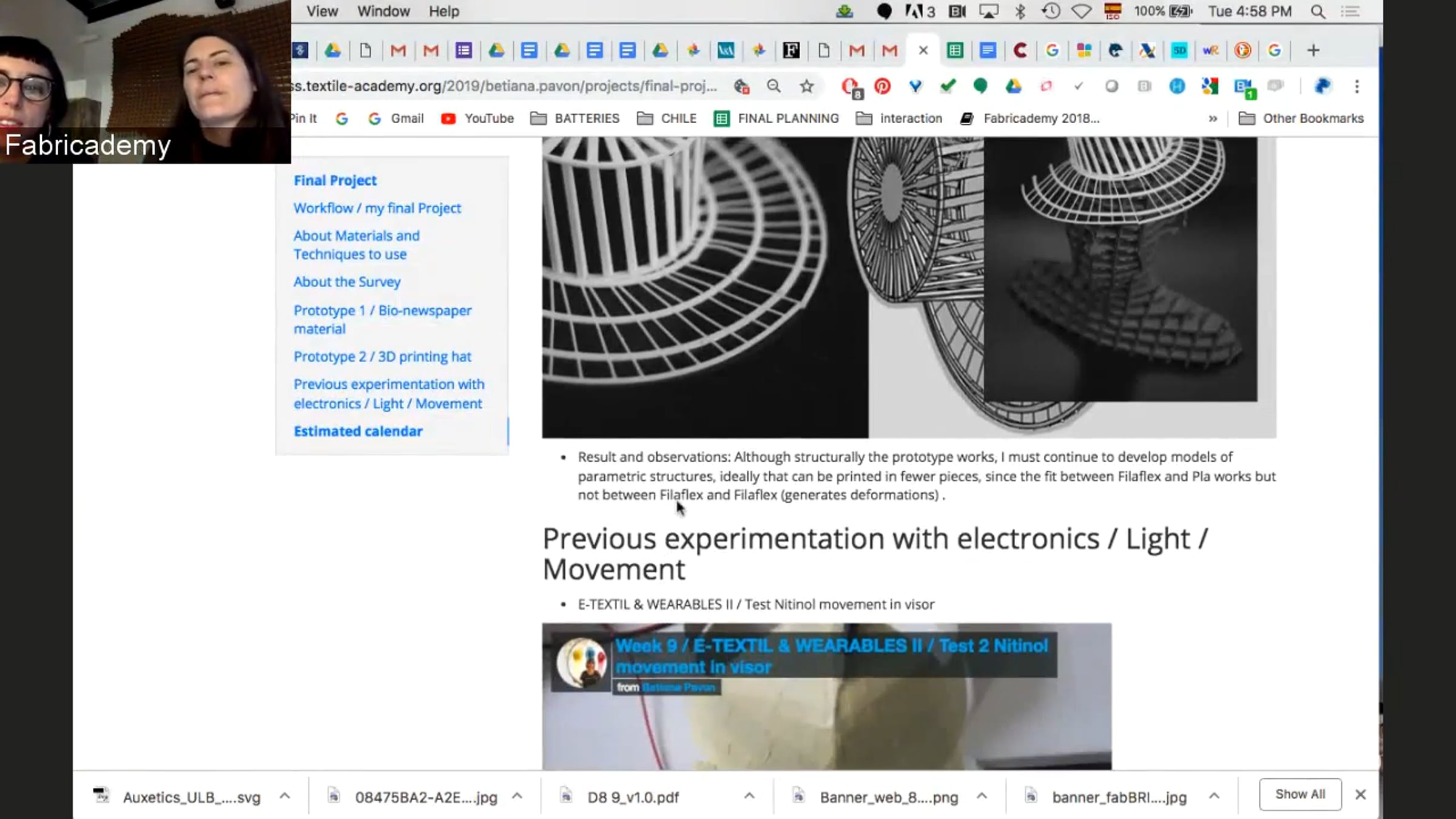
Task: Click the Show All downloads button
Action: [1300, 794]
